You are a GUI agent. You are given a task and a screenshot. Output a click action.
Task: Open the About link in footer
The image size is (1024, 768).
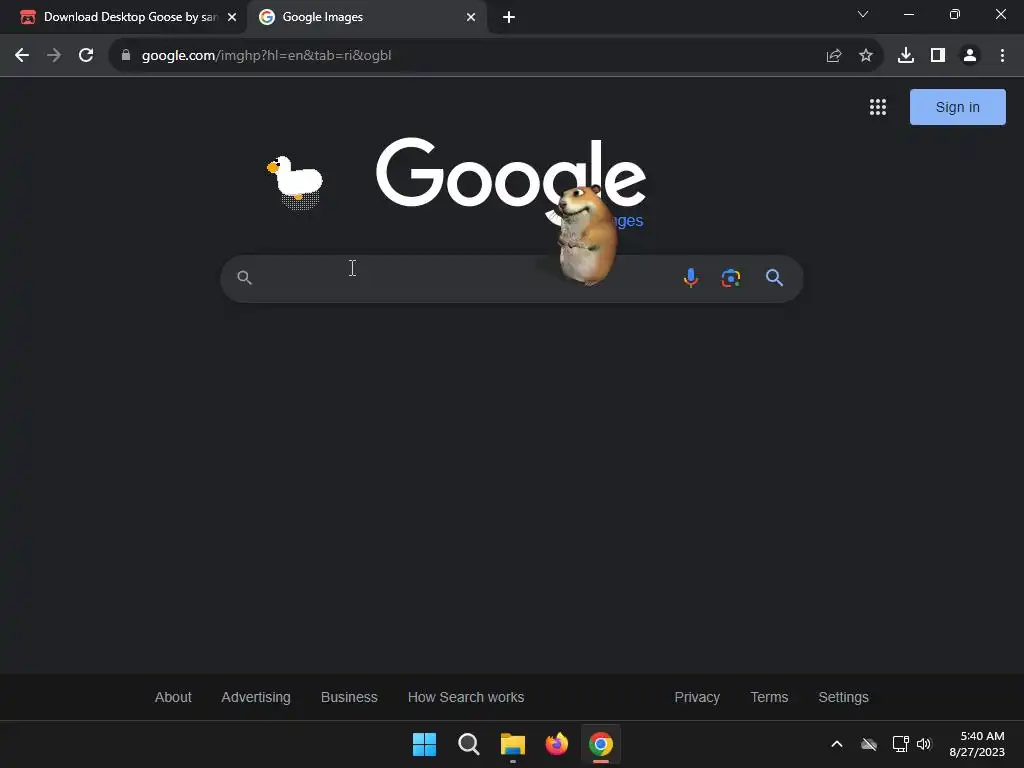pyautogui.click(x=173, y=697)
